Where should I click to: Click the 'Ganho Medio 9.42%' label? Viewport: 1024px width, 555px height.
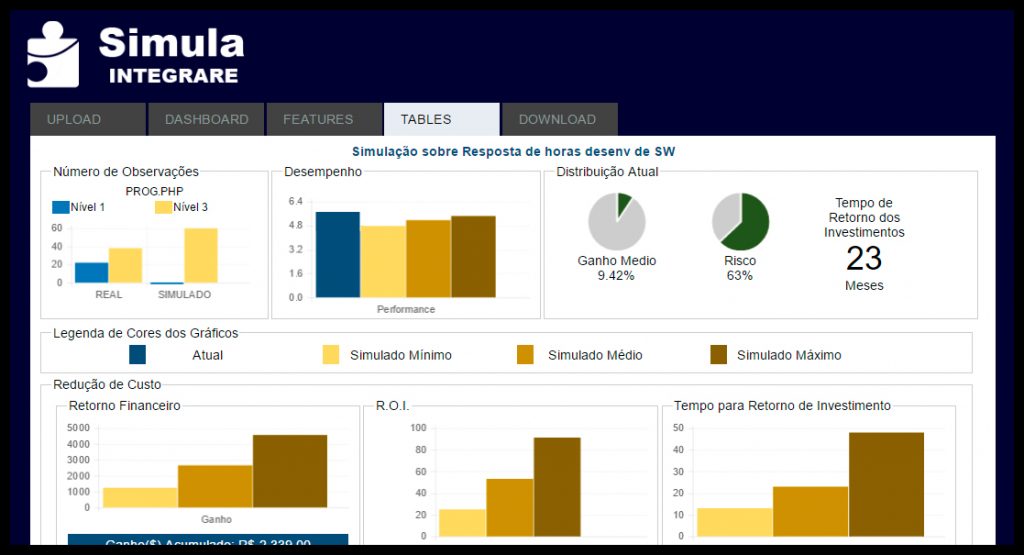[x=616, y=268]
